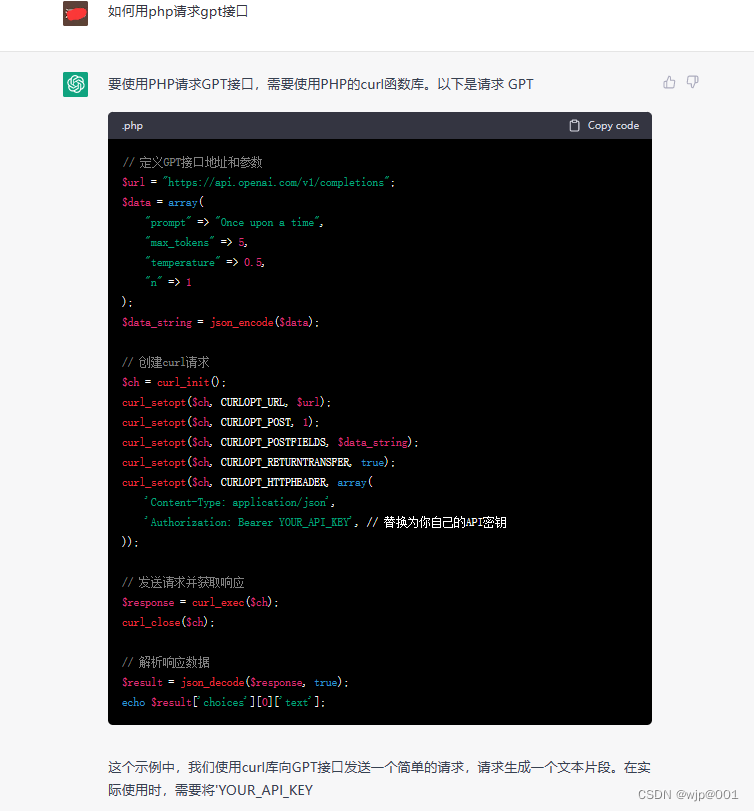This screenshot has height=811, width=754.
Task: Click the user's red avatar image
Action: pyautogui.click(x=76, y=13)
